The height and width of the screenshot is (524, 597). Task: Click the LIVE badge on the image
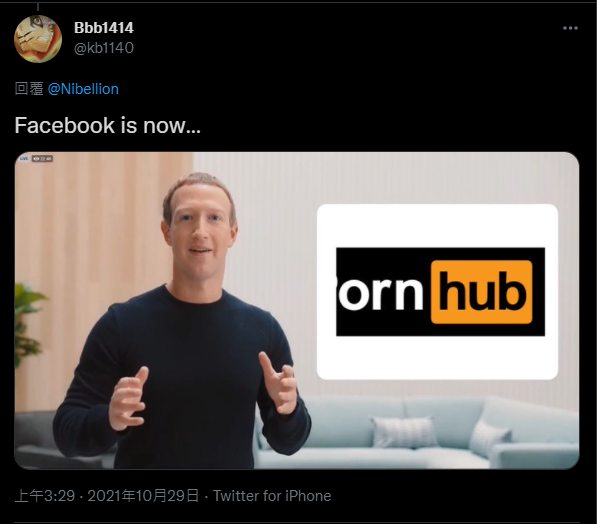(x=24, y=158)
